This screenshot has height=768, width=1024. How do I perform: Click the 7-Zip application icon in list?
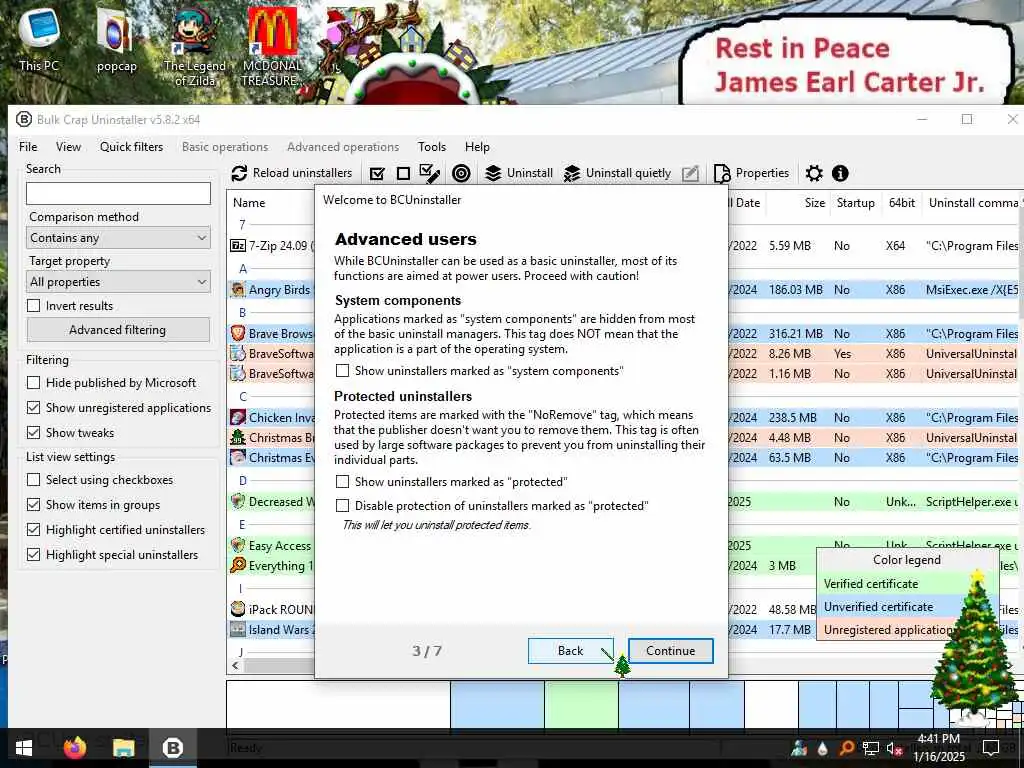[x=238, y=246]
